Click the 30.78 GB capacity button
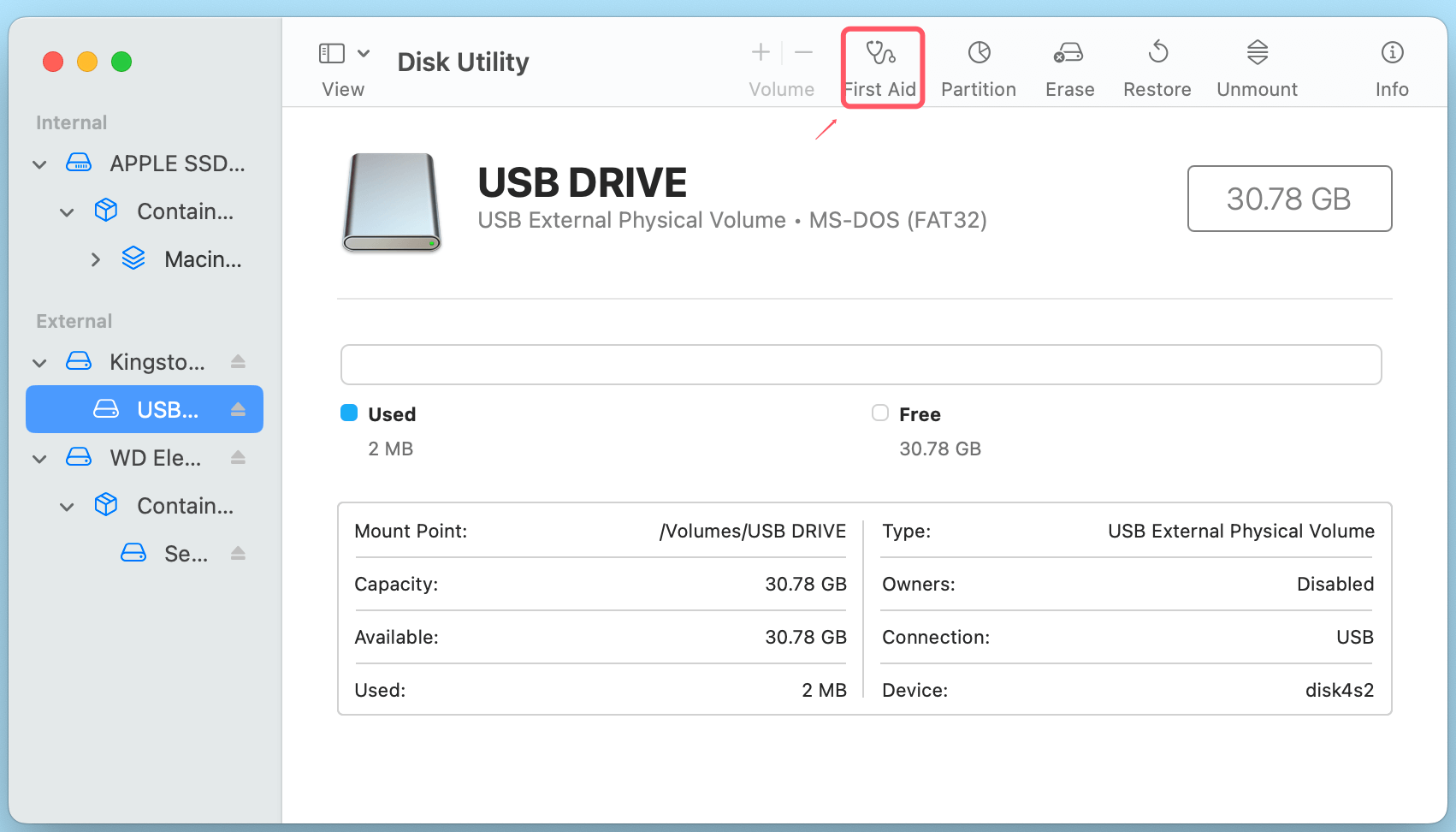The width and height of the screenshot is (1456, 832). [x=1288, y=199]
